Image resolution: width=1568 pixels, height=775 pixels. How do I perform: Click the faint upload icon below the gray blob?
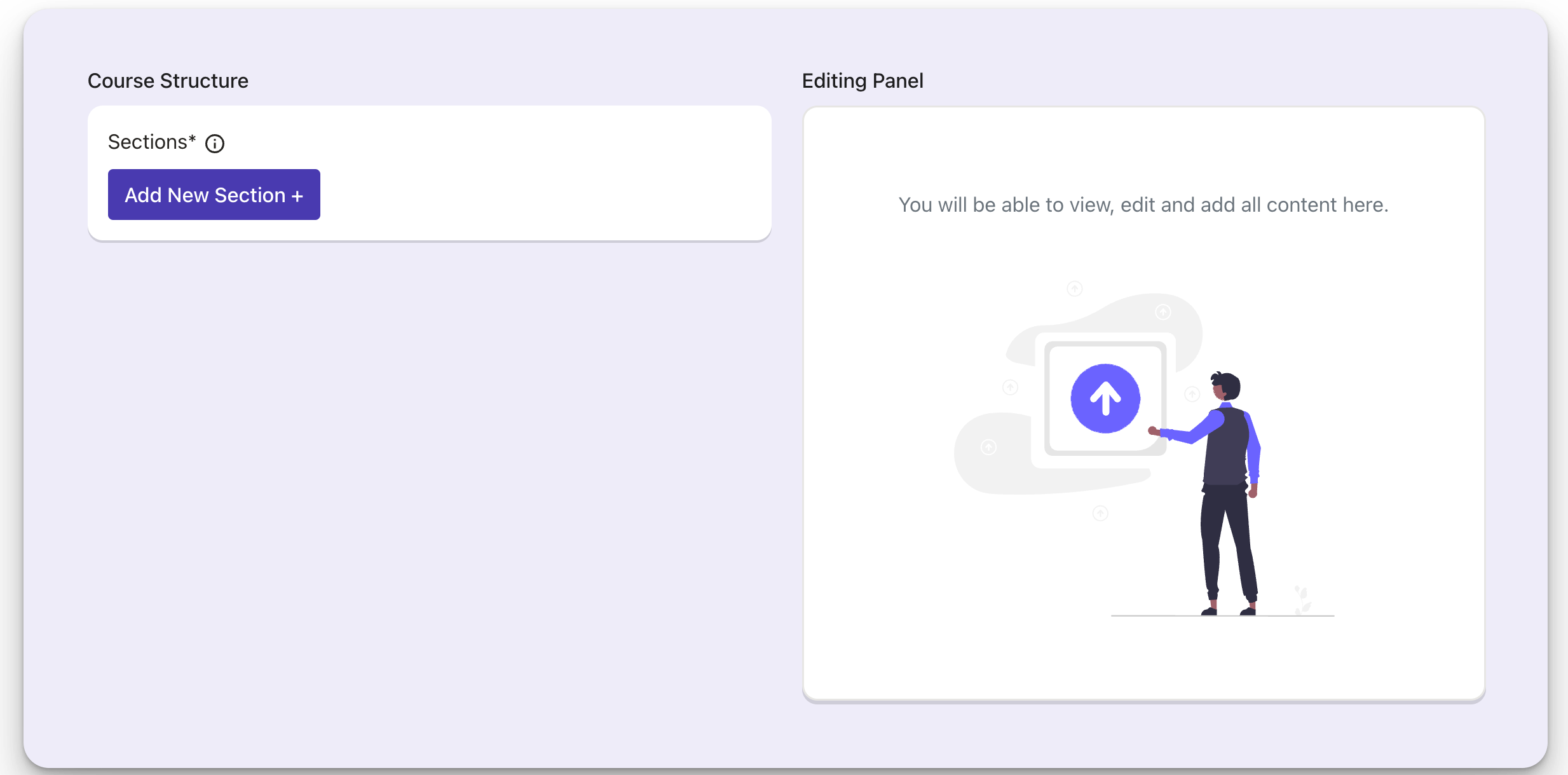coord(1101,513)
